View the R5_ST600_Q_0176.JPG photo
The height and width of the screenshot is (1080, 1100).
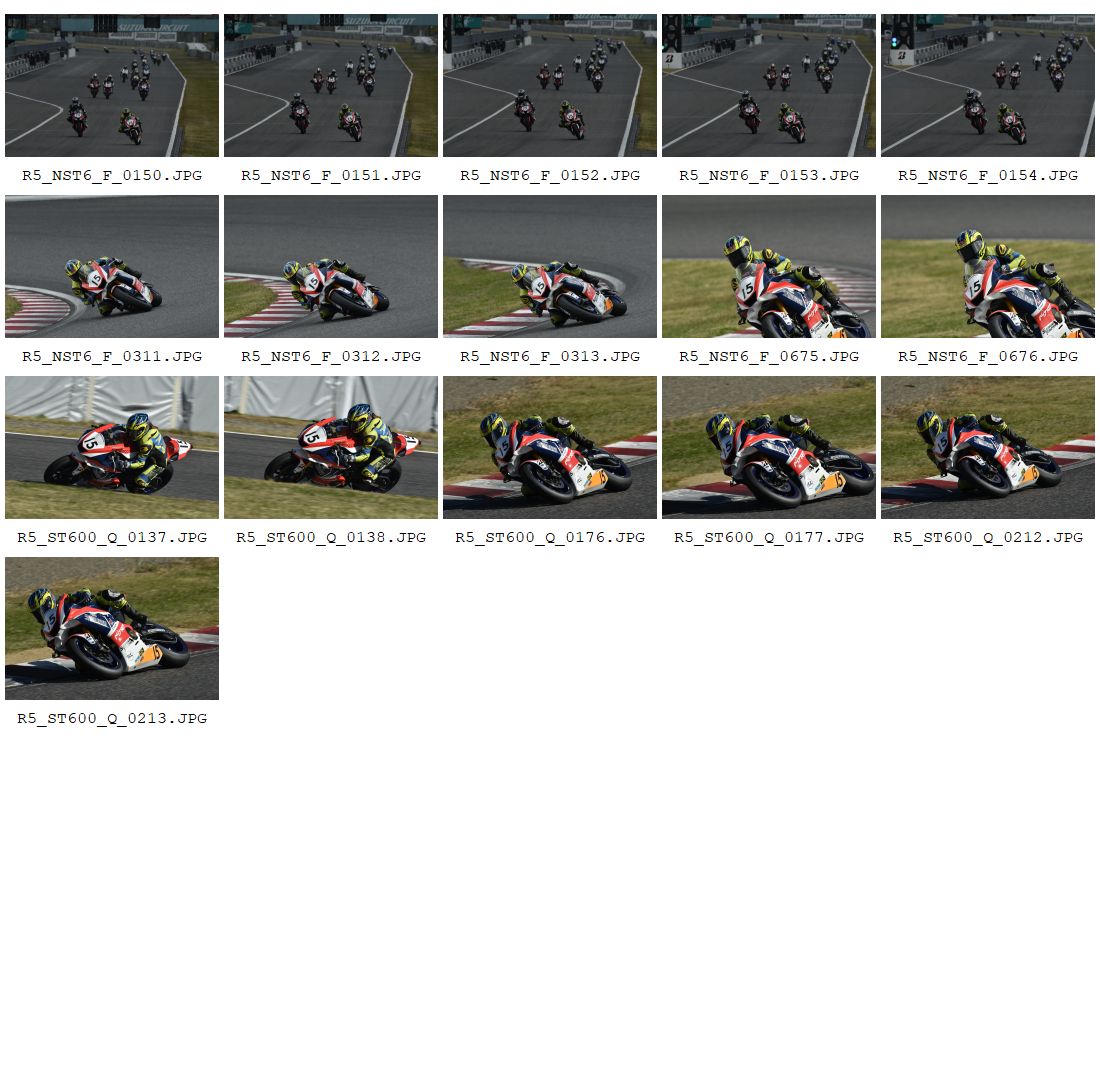tap(550, 447)
